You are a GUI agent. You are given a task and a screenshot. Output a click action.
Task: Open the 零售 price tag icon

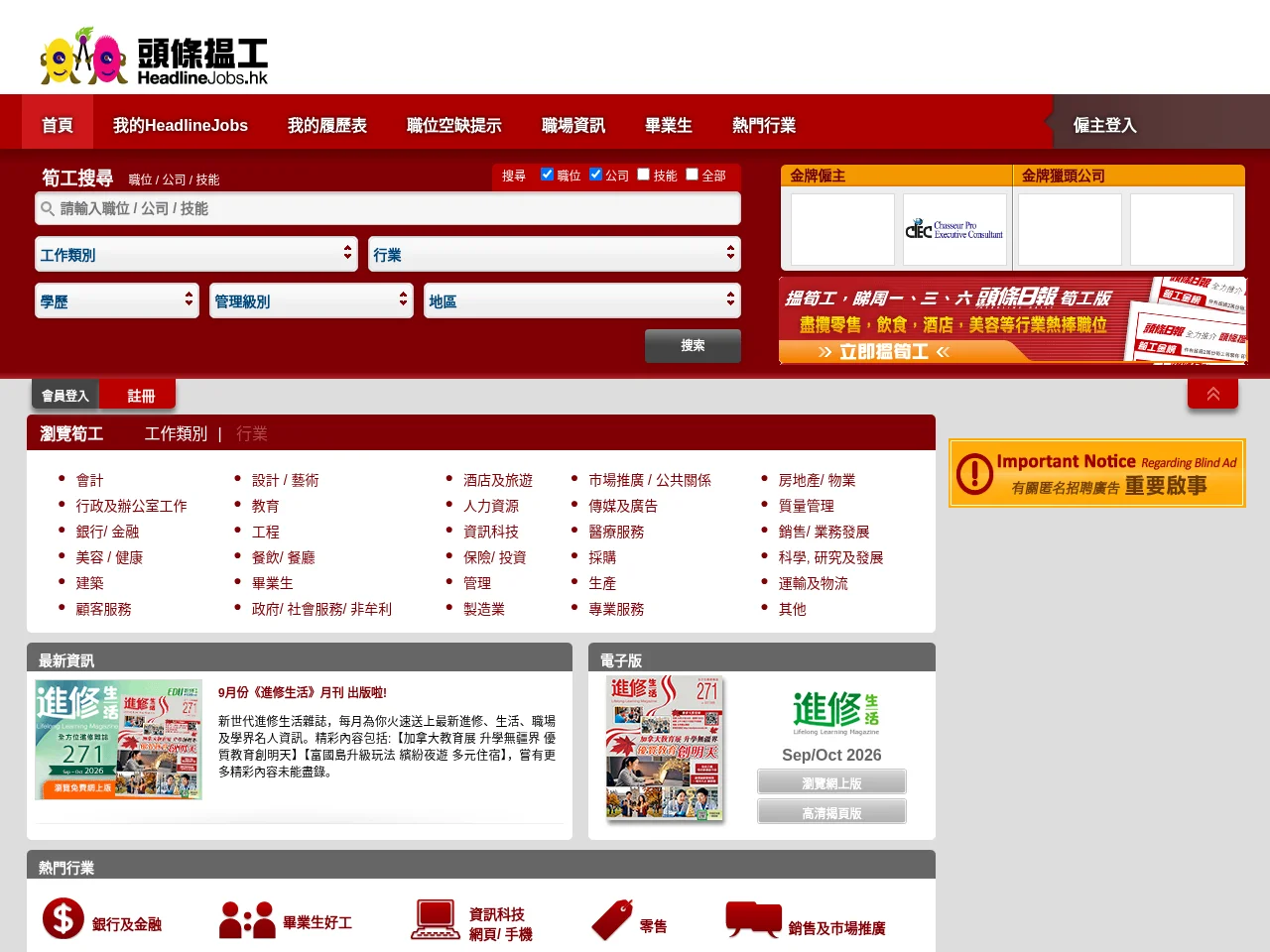coord(612,919)
